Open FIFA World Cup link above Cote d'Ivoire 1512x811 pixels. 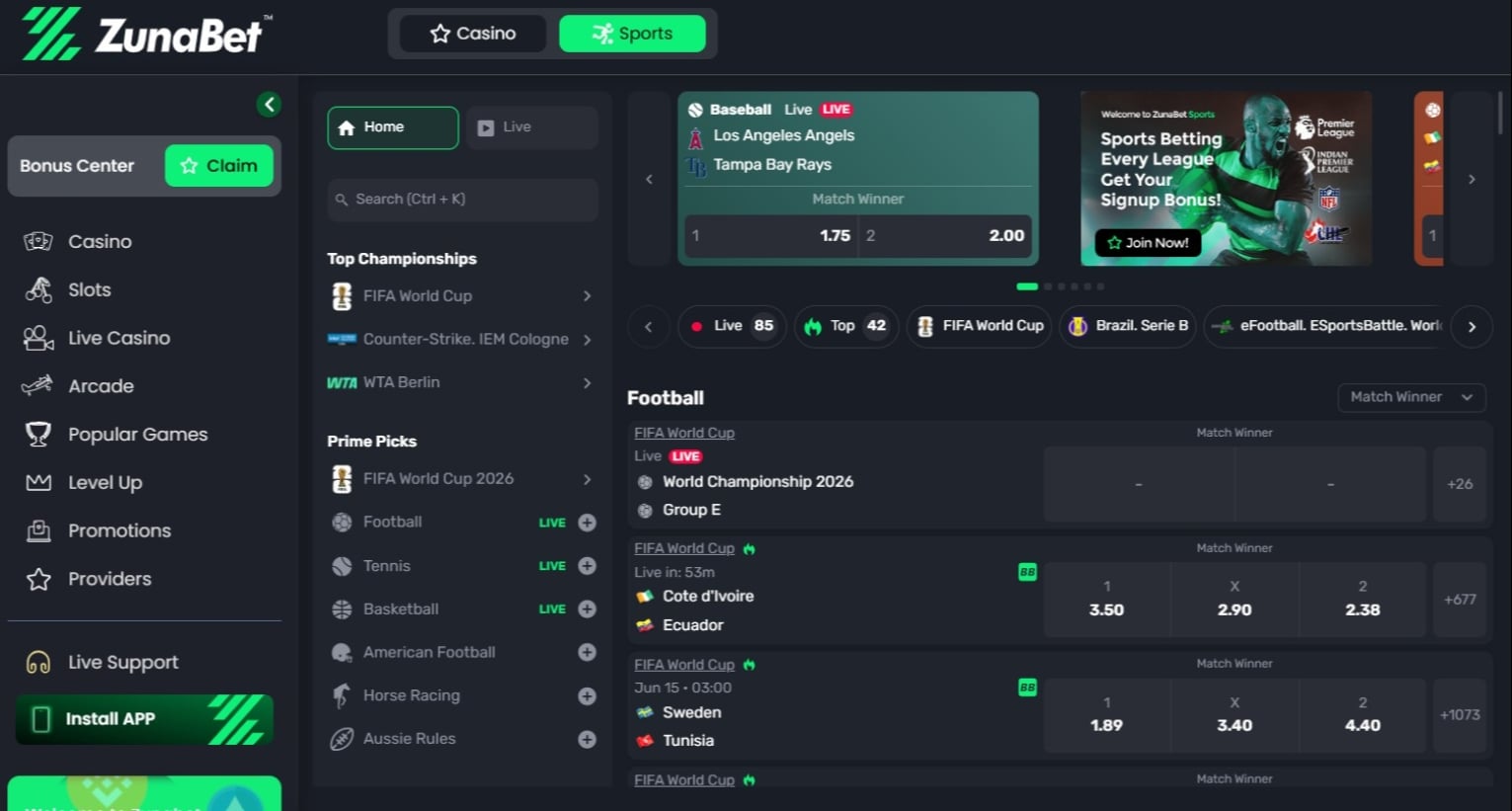pyautogui.click(x=684, y=549)
